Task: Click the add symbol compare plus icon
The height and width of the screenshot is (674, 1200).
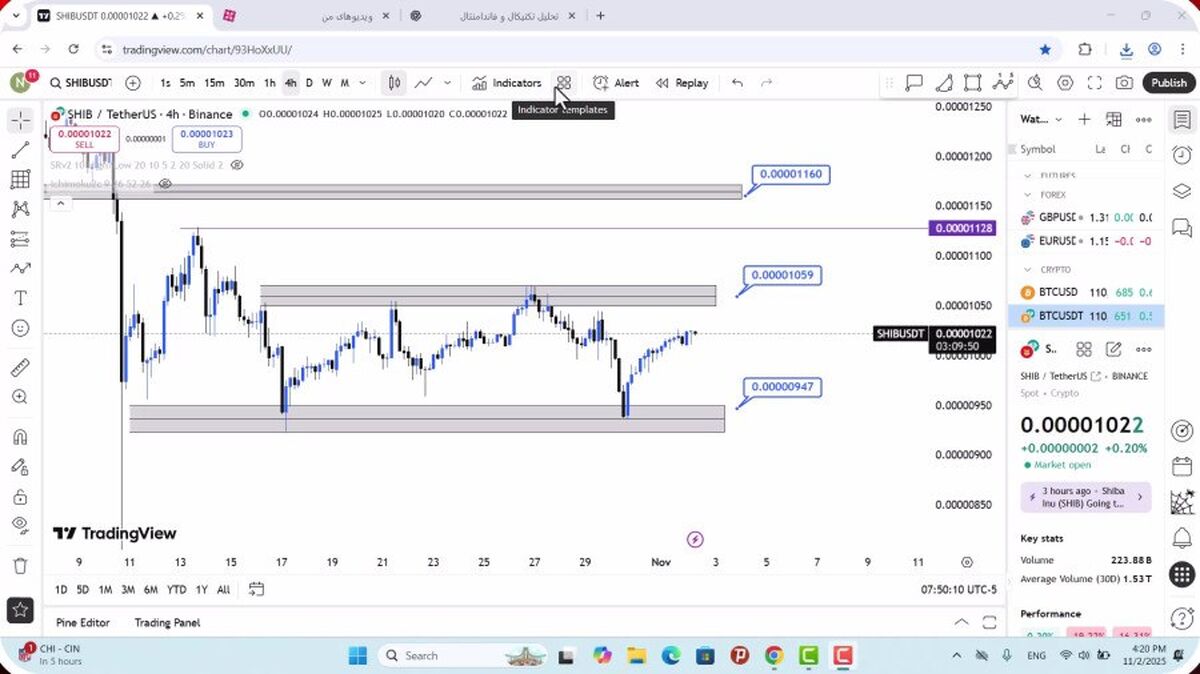Action: click(x=133, y=83)
